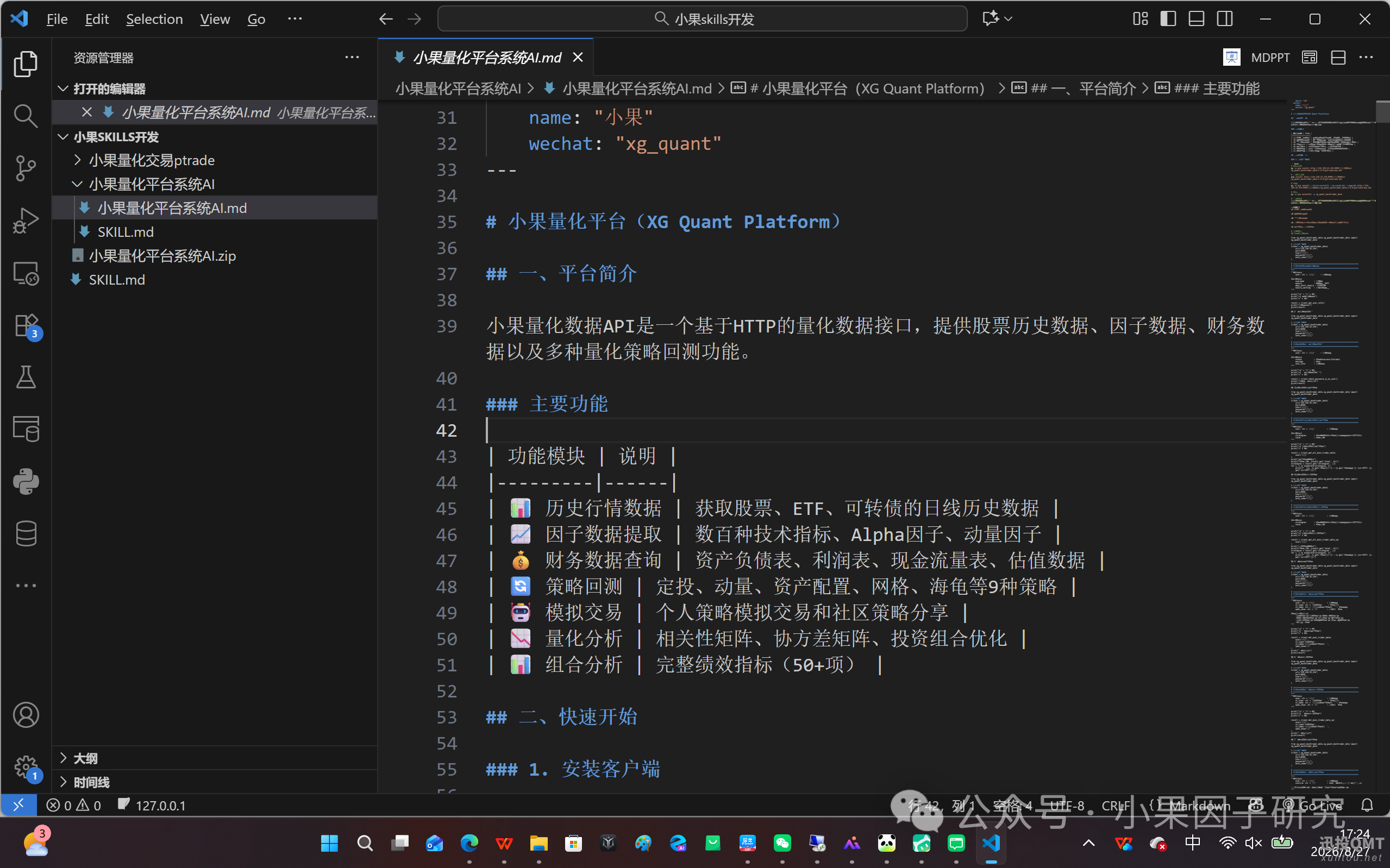The width and height of the screenshot is (1390, 868).
Task: Change language mode from Markdown
Action: (x=1199, y=805)
